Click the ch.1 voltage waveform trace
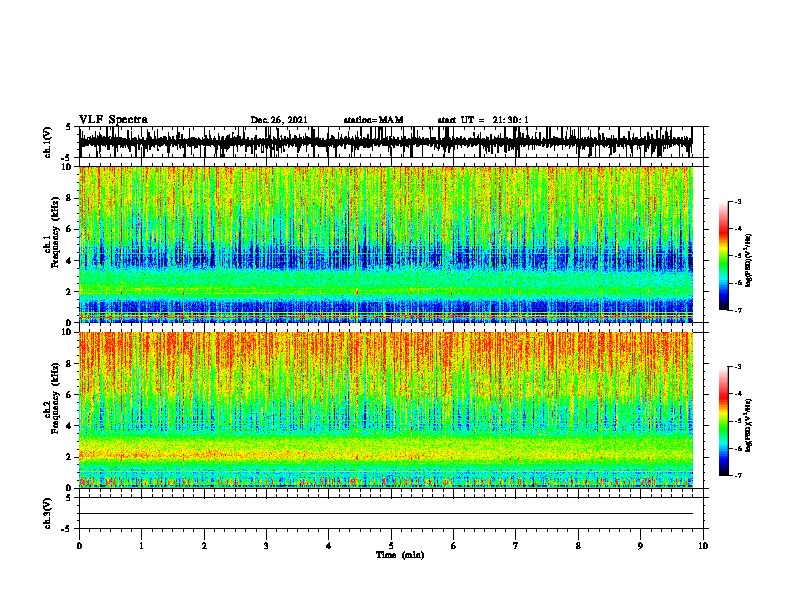The image size is (792, 612). tap(385, 142)
